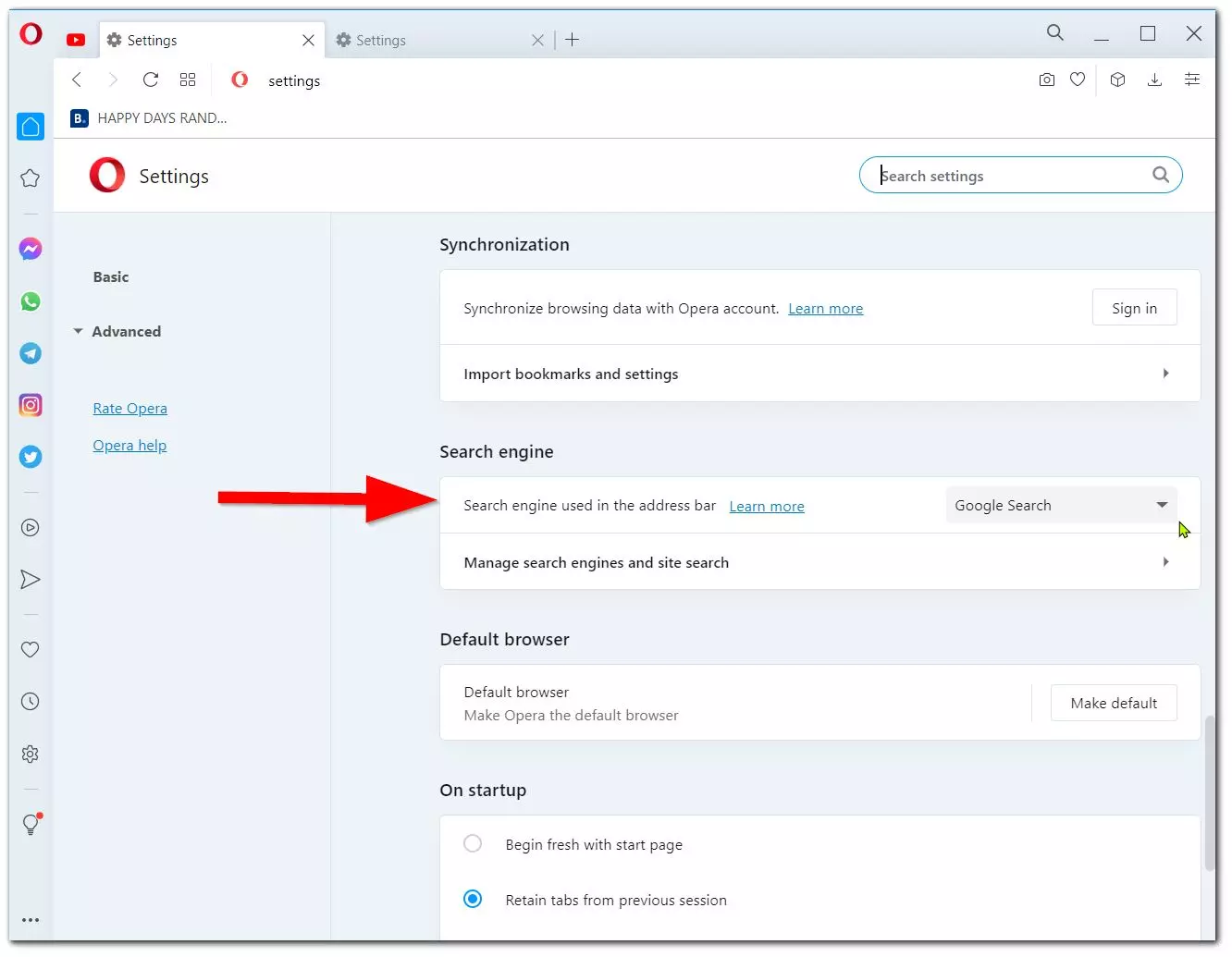This screenshot has height=957, width=1232.
Task: Open the lightbulb tips icon in sidebar
Action: 31,824
